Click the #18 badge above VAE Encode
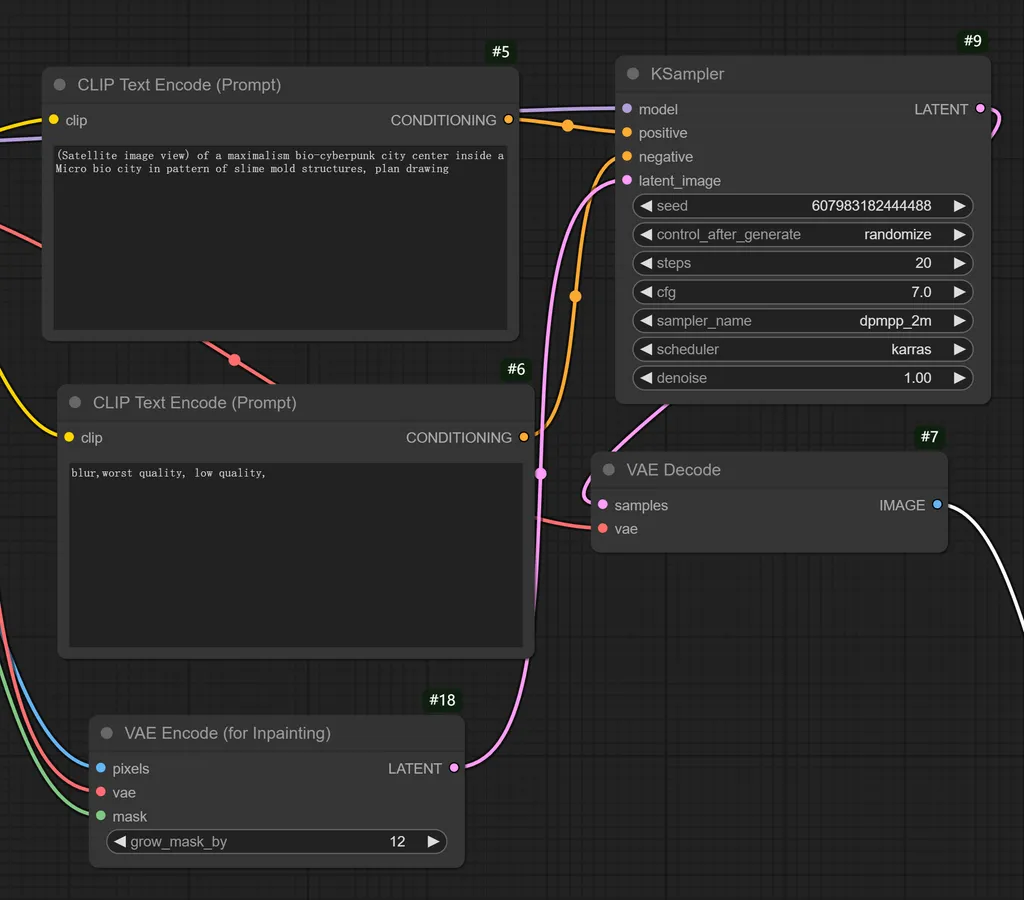 [442, 700]
